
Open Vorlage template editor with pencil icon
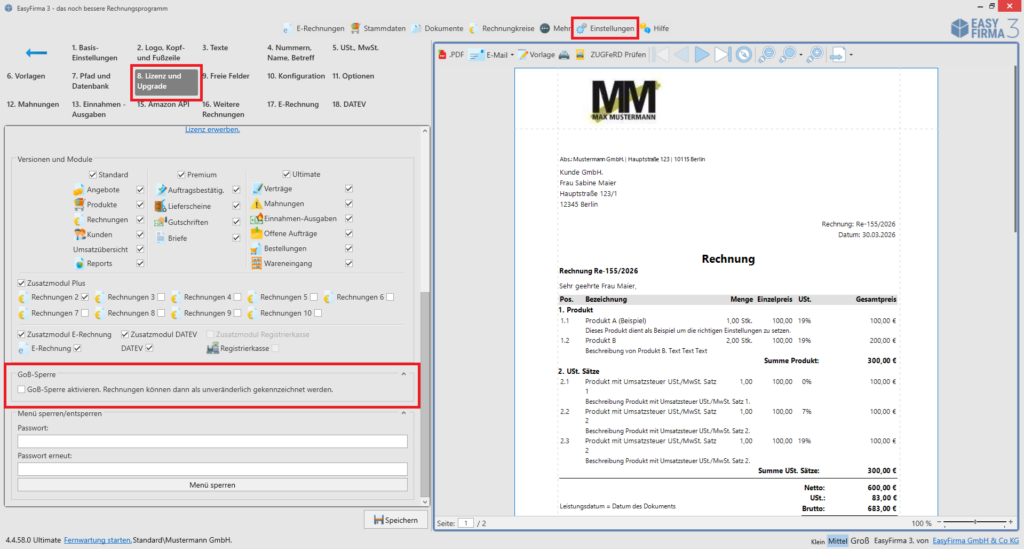click(523, 55)
